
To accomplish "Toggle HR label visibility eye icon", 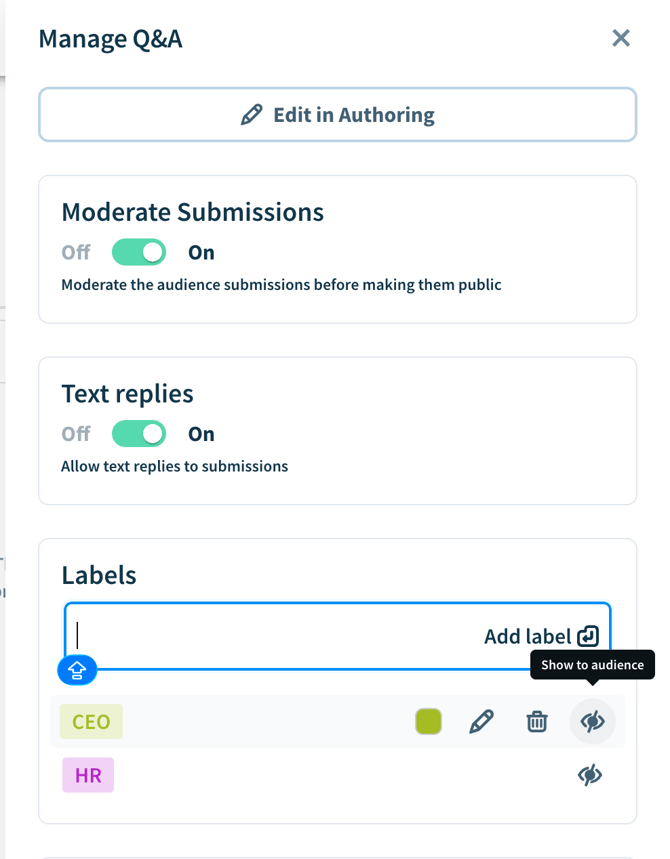I will tap(590, 775).
